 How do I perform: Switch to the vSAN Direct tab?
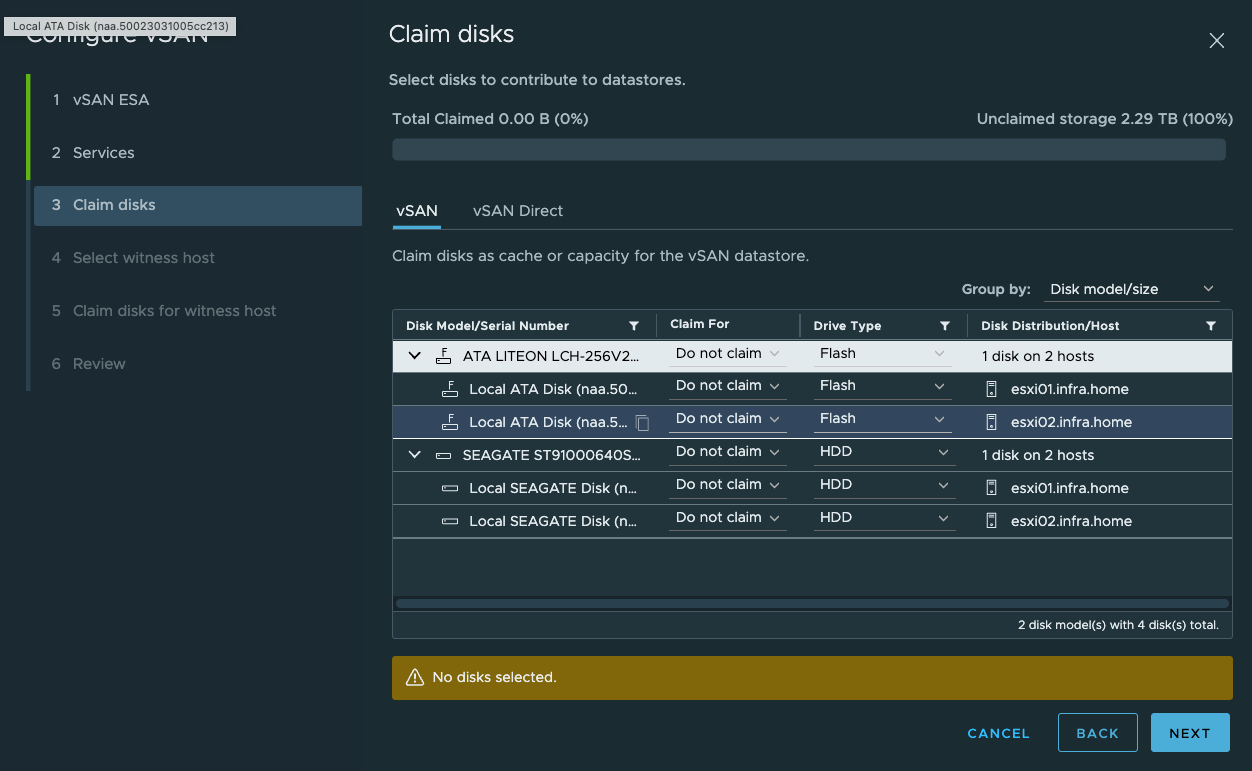(517, 211)
